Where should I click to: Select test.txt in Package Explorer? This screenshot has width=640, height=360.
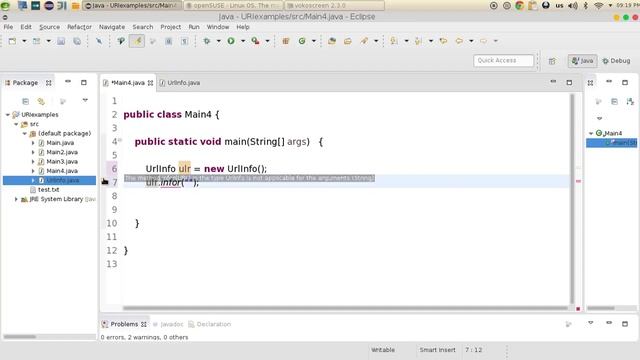[x=49, y=190]
